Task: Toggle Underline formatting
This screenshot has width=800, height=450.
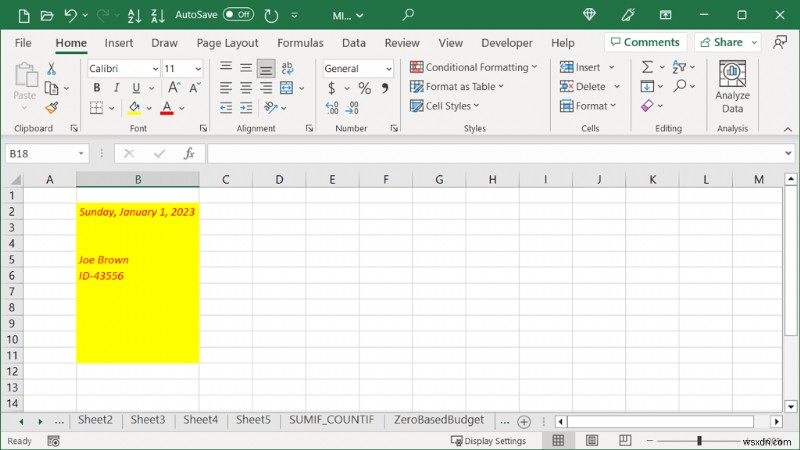Action: pos(136,88)
